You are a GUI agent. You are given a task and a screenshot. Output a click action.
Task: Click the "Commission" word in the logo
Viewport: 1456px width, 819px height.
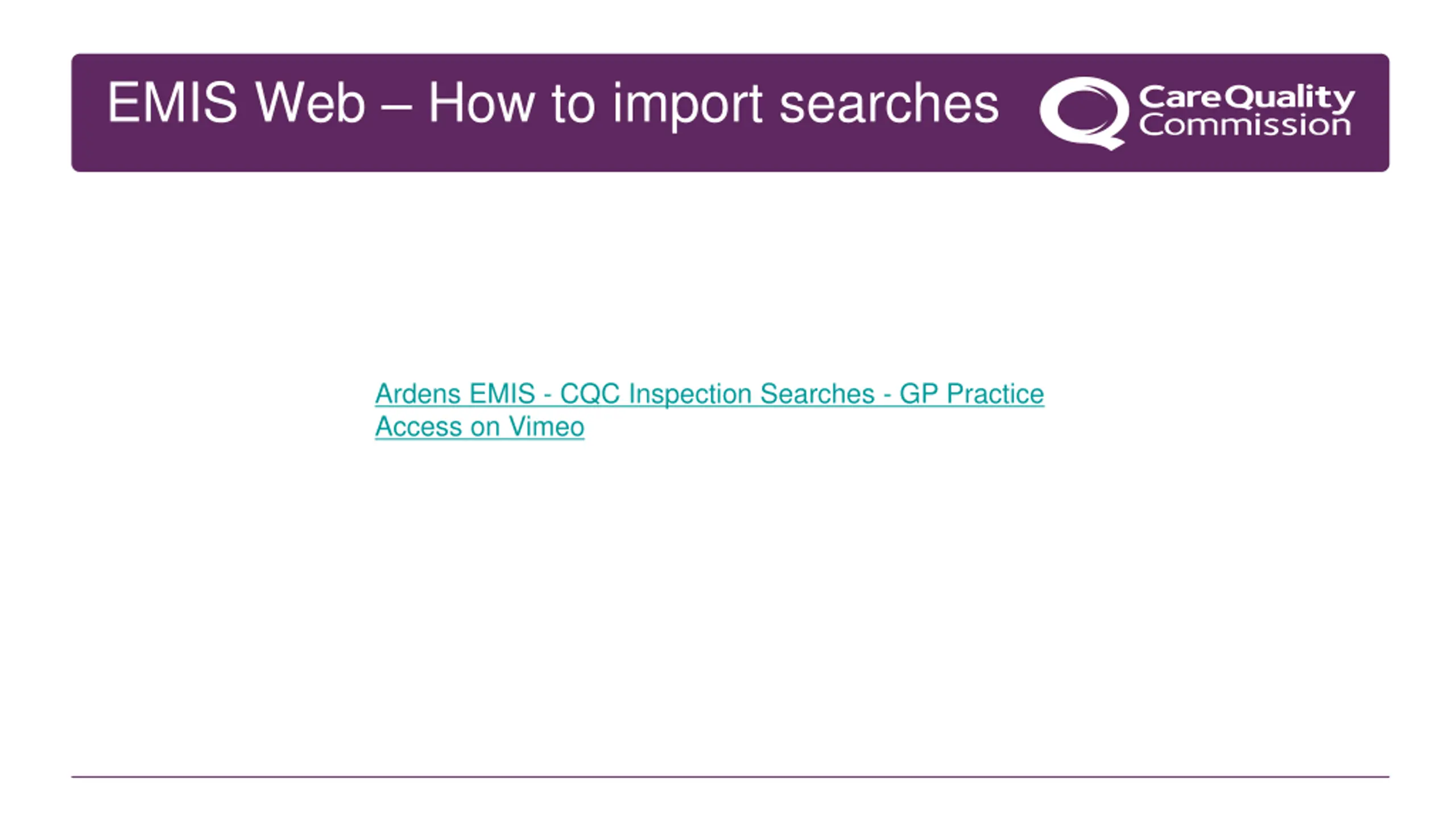[1244, 125]
